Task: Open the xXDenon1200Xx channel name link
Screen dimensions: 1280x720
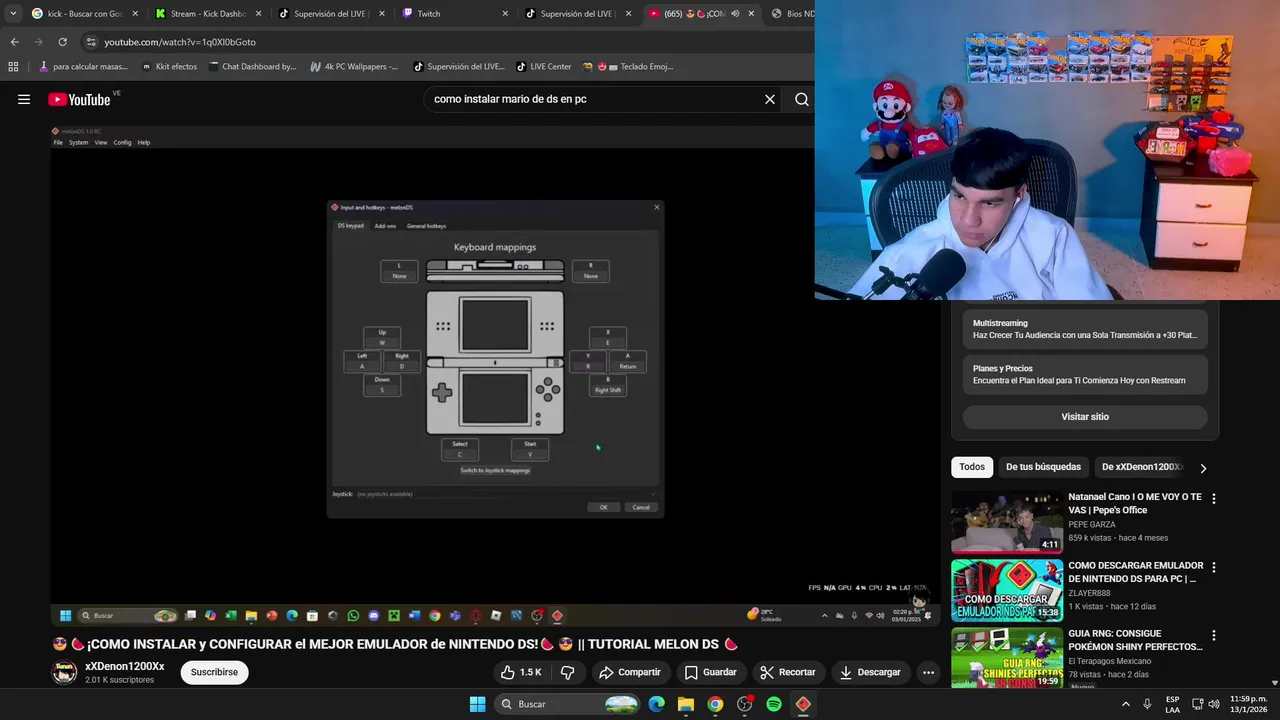Action: (125, 666)
